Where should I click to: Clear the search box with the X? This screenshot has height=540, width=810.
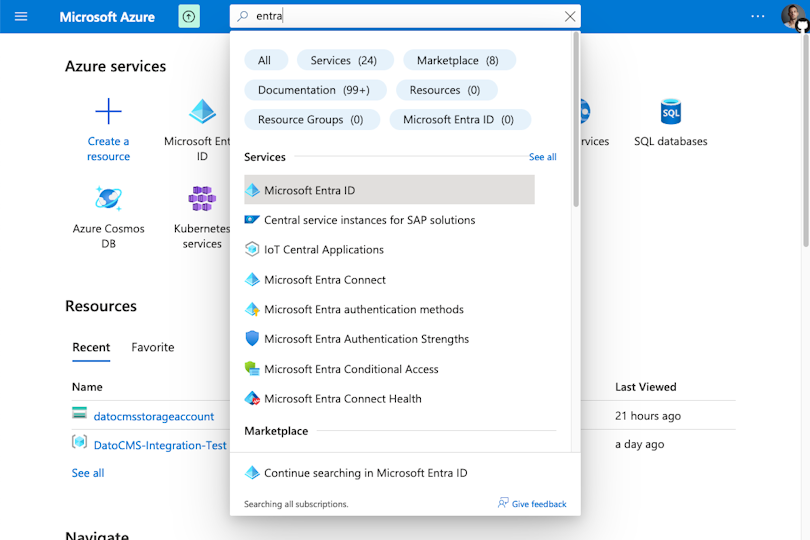point(570,17)
